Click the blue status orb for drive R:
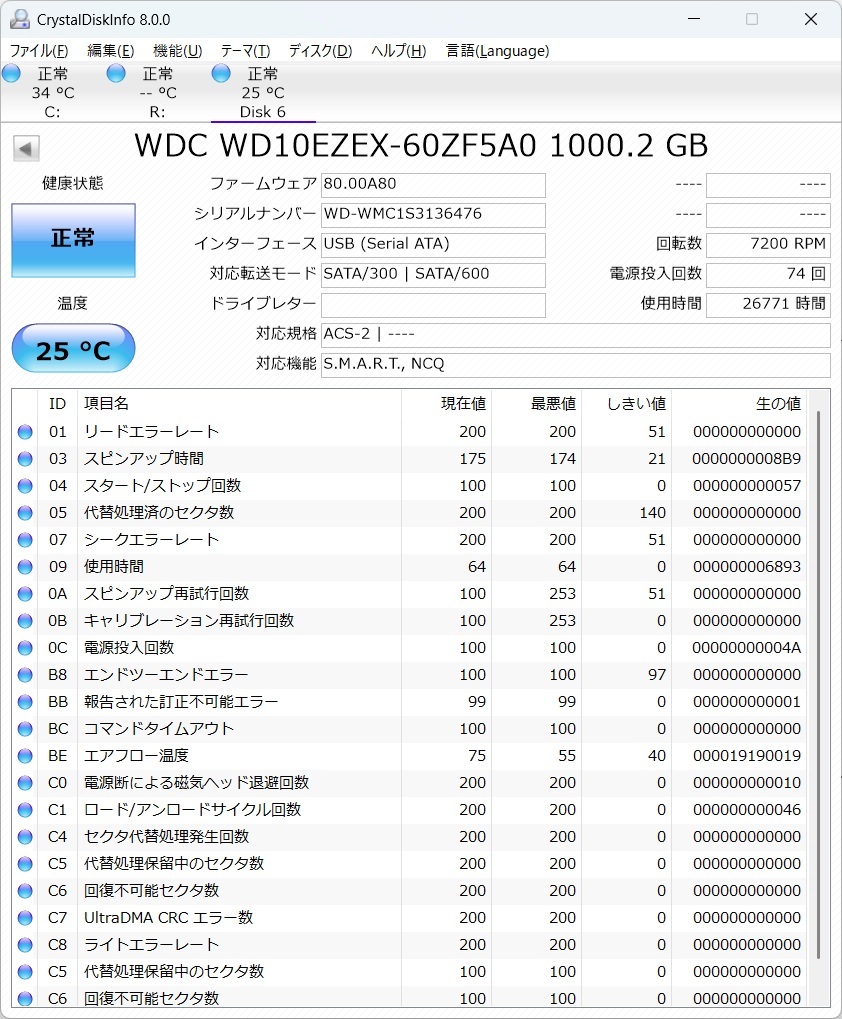The image size is (842, 1019). click(116, 73)
